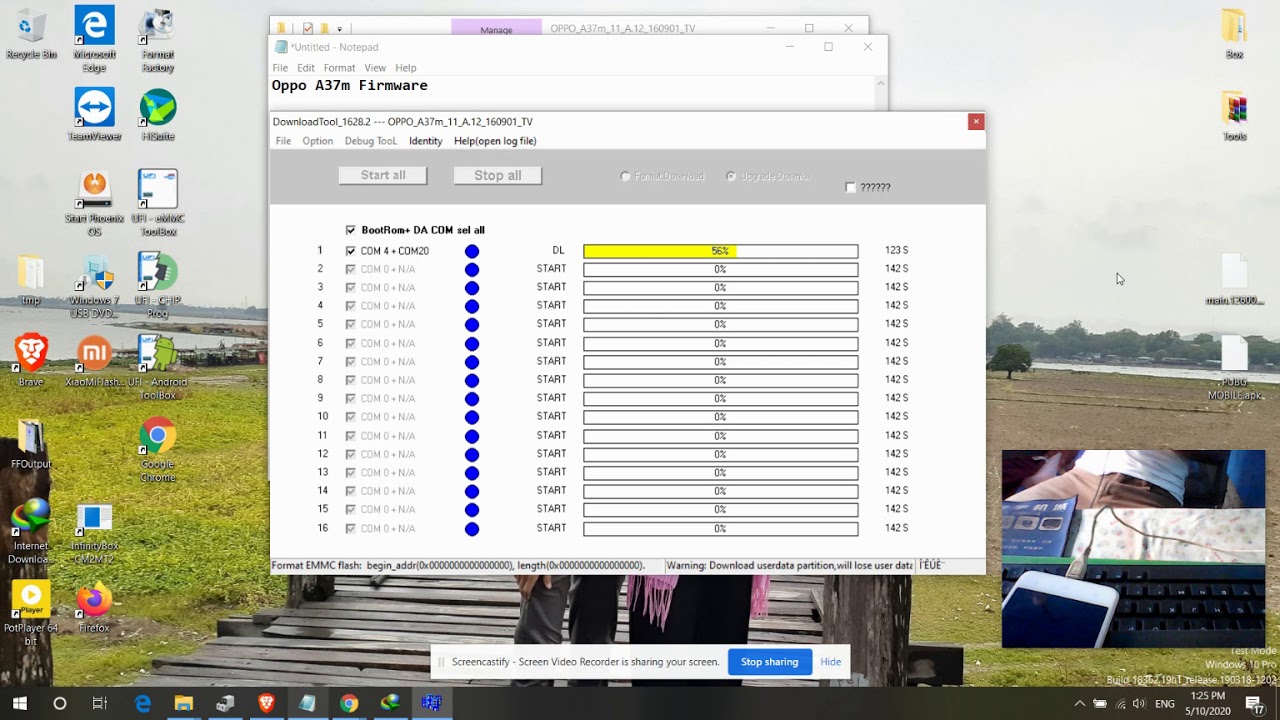This screenshot has height=720, width=1280.
Task: Click ENG language indicator in tray
Action: pyautogui.click(x=1165, y=703)
